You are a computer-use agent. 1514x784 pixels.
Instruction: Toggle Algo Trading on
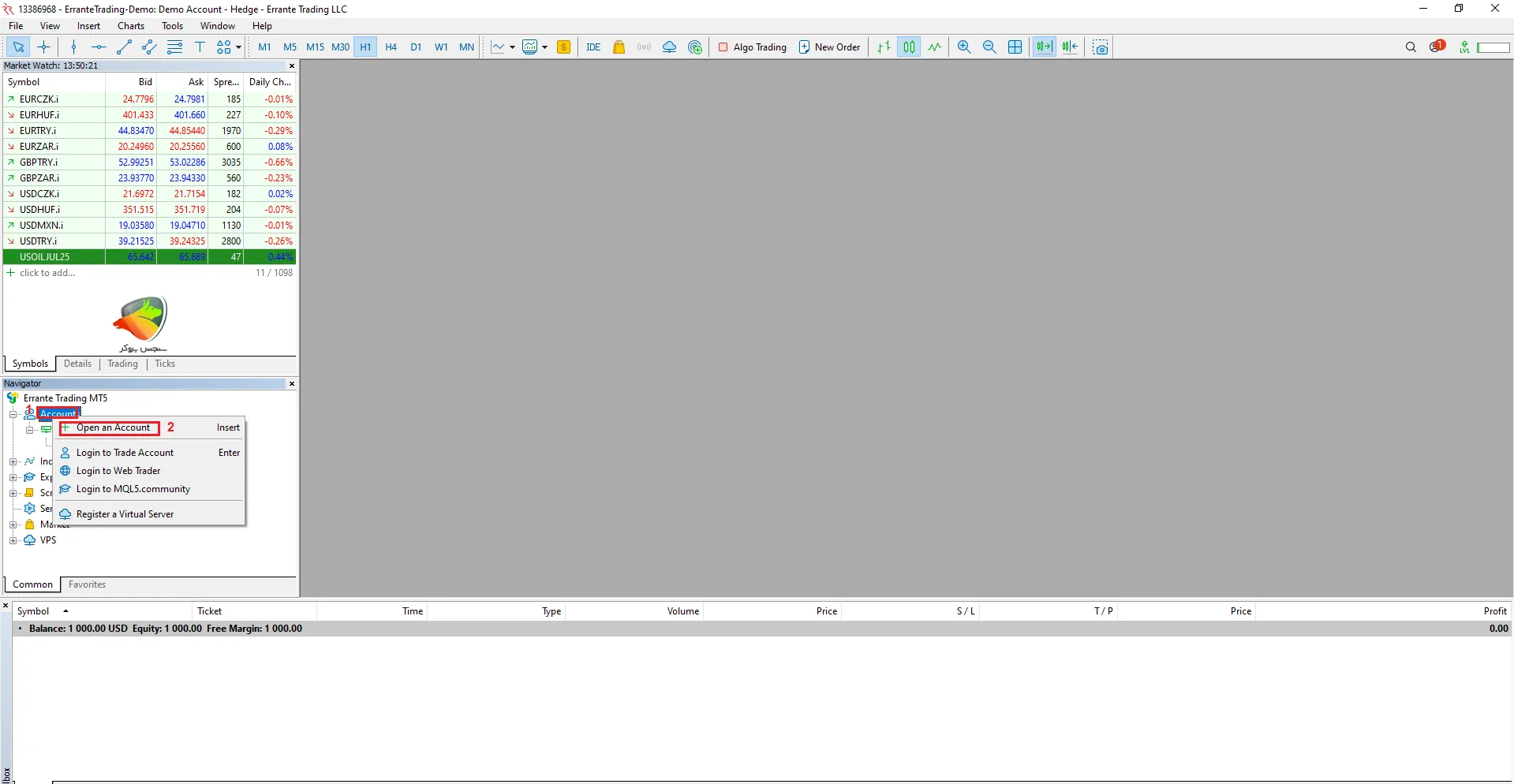(x=752, y=47)
